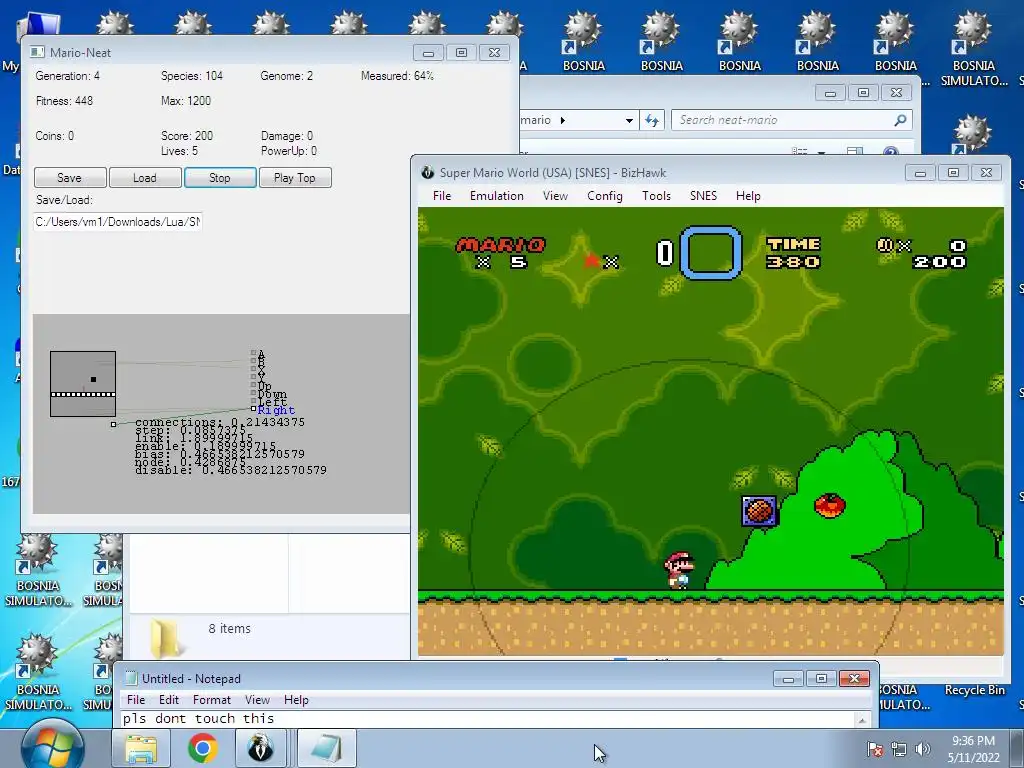
Task: Click the brown rotating block in game
Action: (759, 511)
